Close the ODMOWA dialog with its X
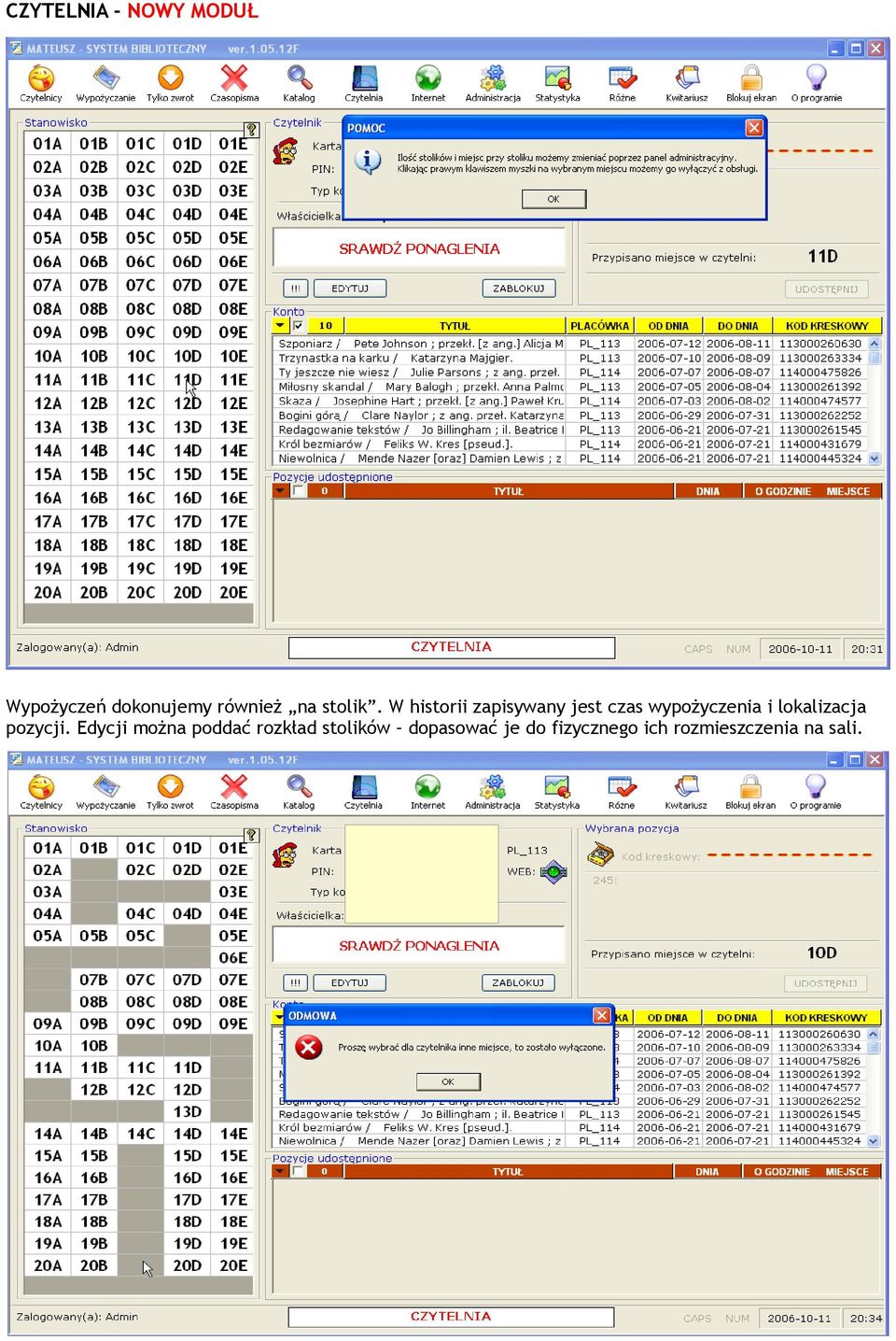The width and height of the screenshot is (896, 1341). [x=602, y=1015]
